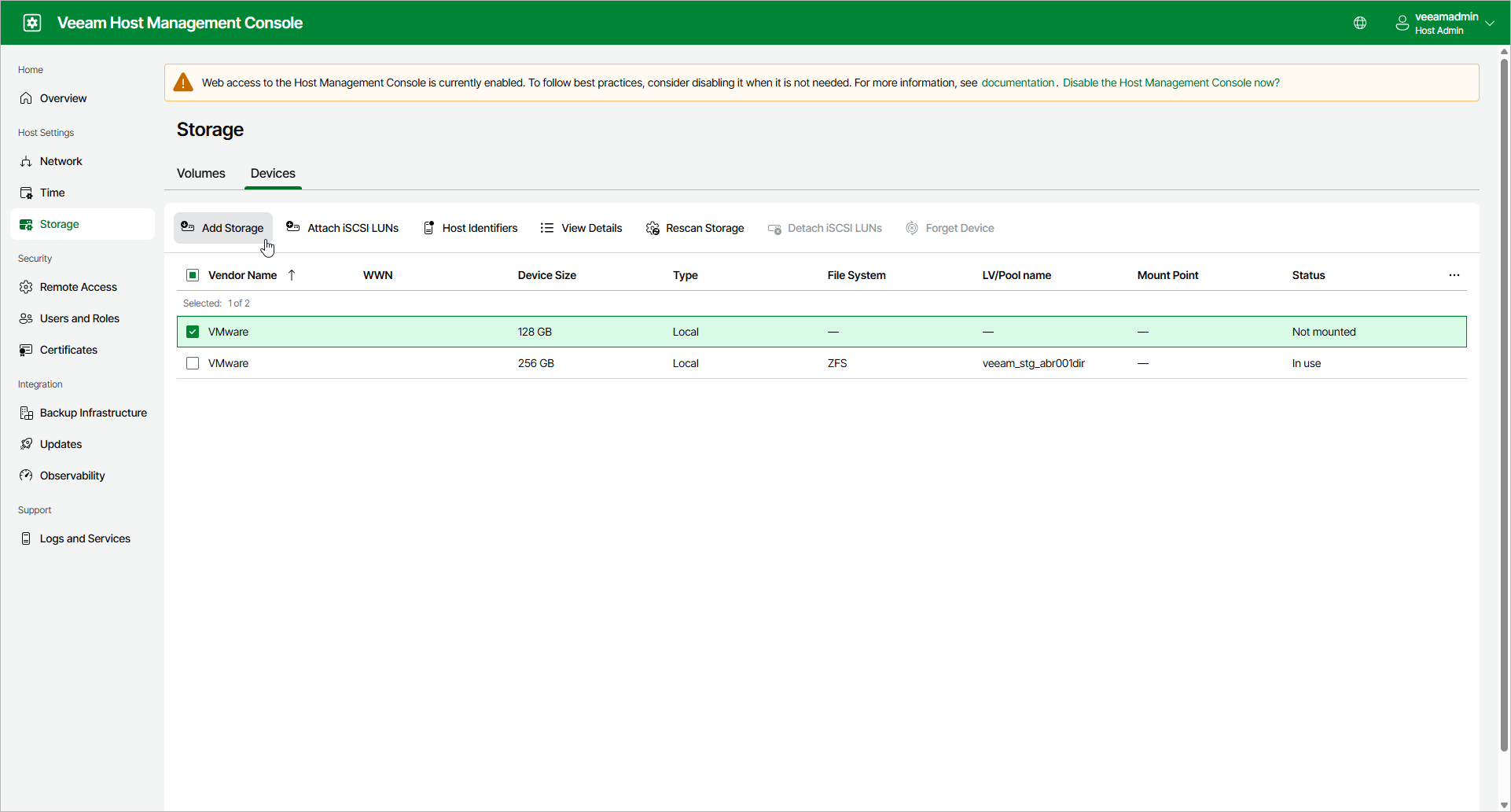The width and height of the screenshot is (1511, 812).
Task: Click the Time icon in sidebar
Action: pyautogui.click(x=26, y=193)
